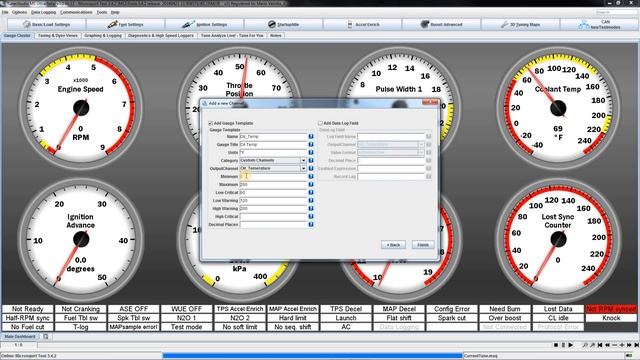This screenshot has width=640, height=360.
Task: Click in the Maximum input field
Action: coord(273,184)
